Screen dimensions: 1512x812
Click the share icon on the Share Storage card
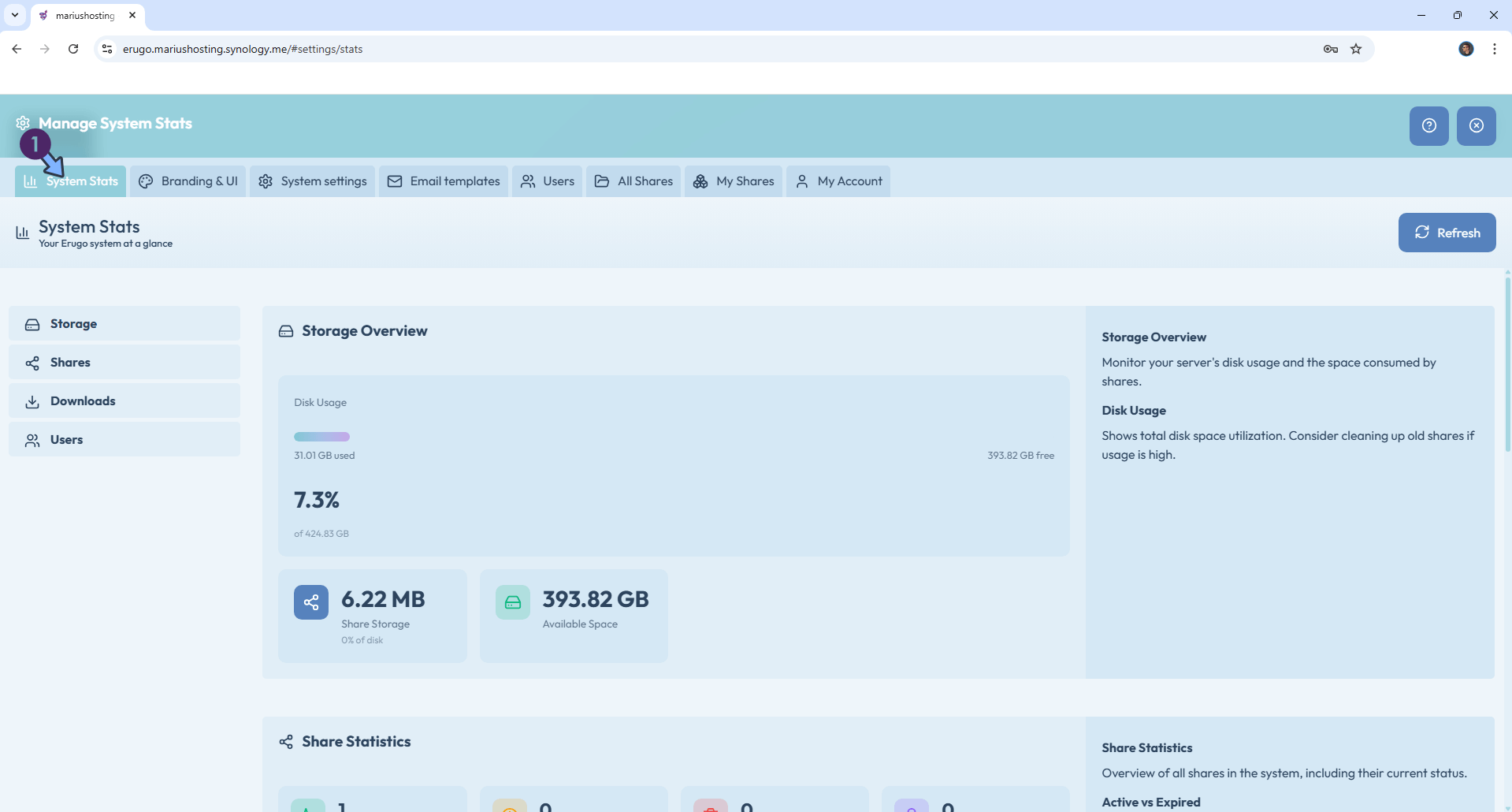(311, 602)
